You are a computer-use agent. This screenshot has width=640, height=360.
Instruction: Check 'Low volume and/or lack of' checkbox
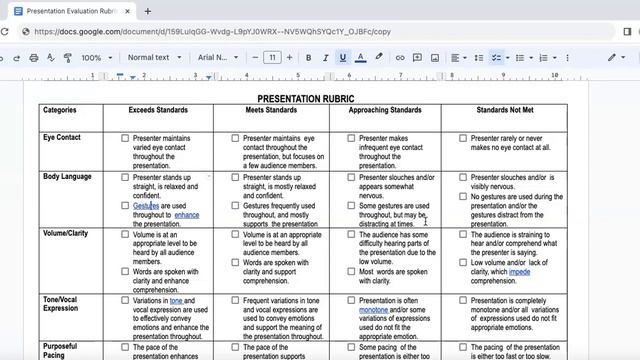[463, 262]
